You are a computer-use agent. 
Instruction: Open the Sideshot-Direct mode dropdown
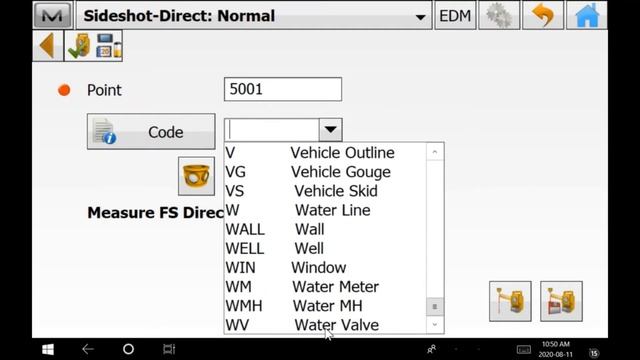[x=254, y=16]
